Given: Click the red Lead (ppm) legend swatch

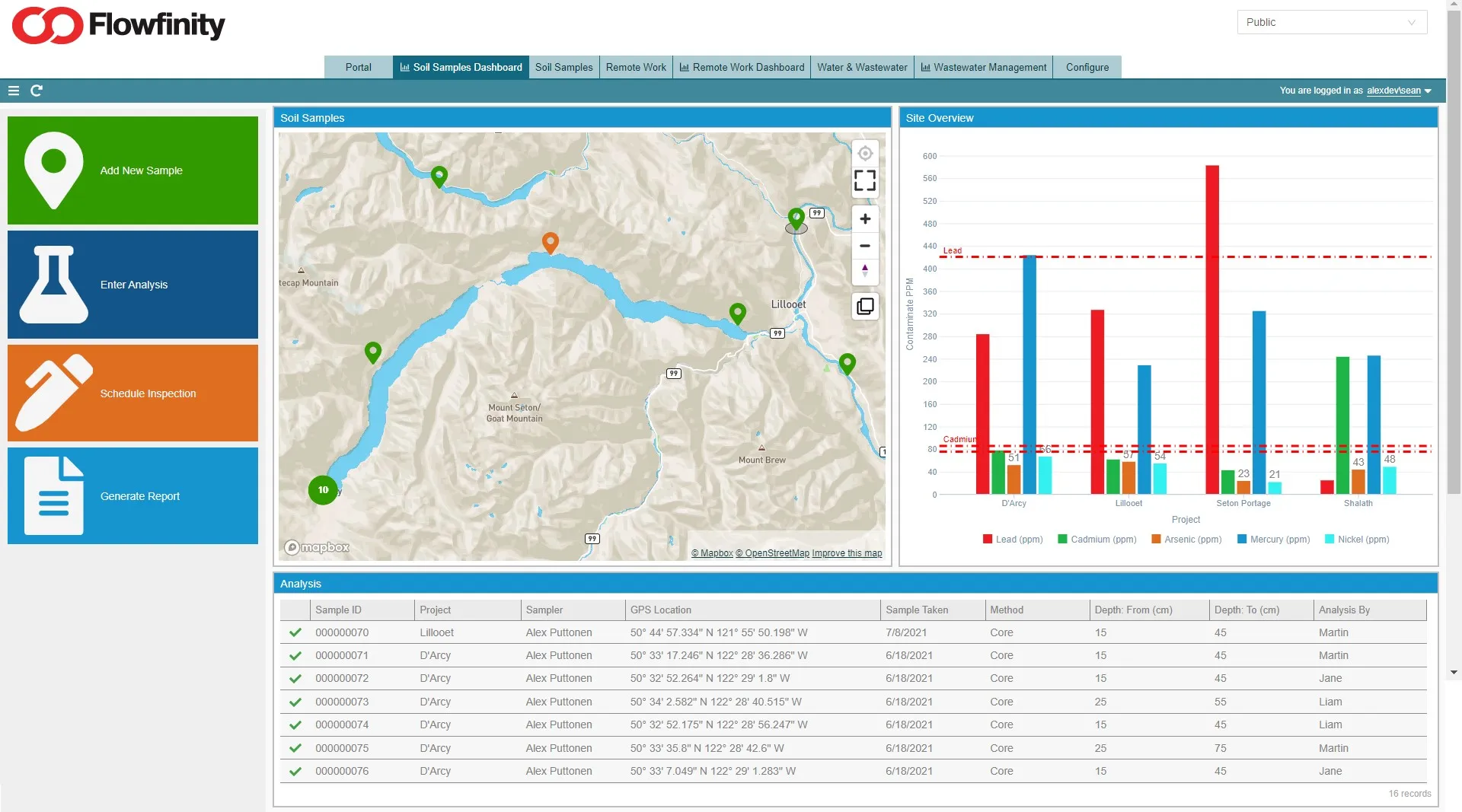Looking at the screenshot, I should point(986,539).
